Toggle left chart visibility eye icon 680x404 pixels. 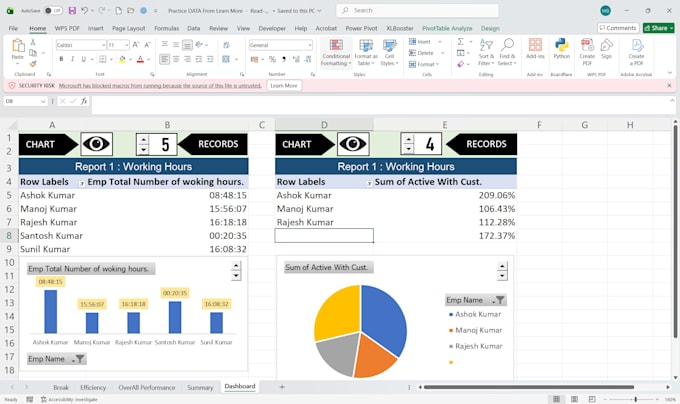(x=96, y=144)
